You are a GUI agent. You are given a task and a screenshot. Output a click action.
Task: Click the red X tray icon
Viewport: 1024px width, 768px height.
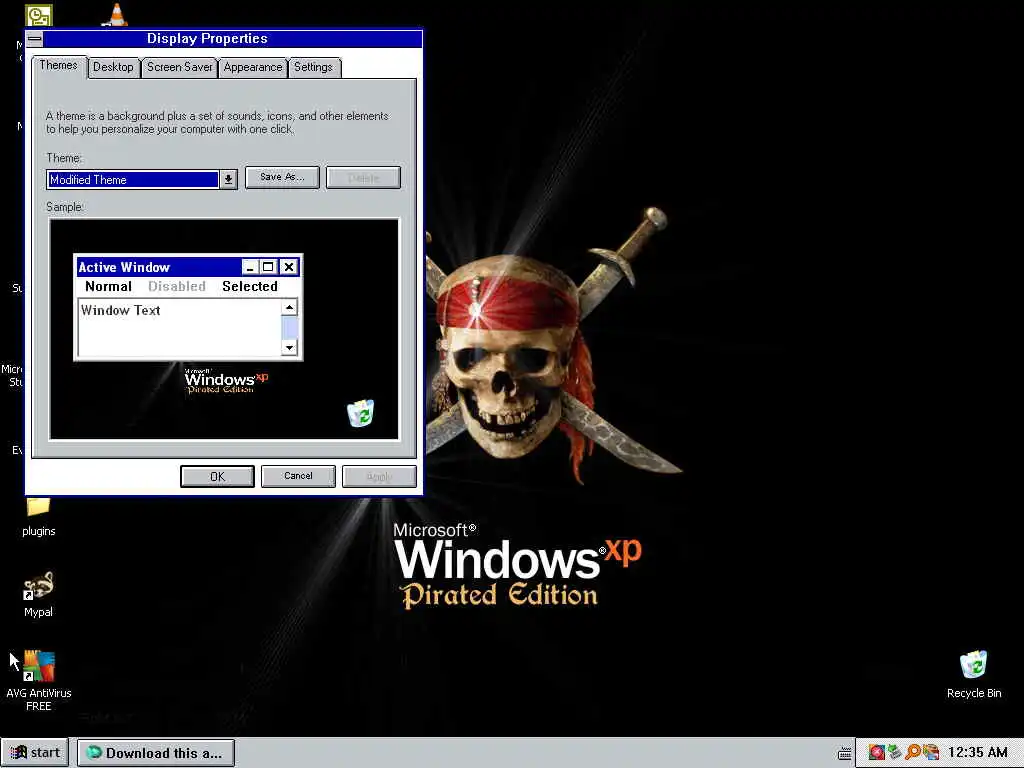[876, 752]
